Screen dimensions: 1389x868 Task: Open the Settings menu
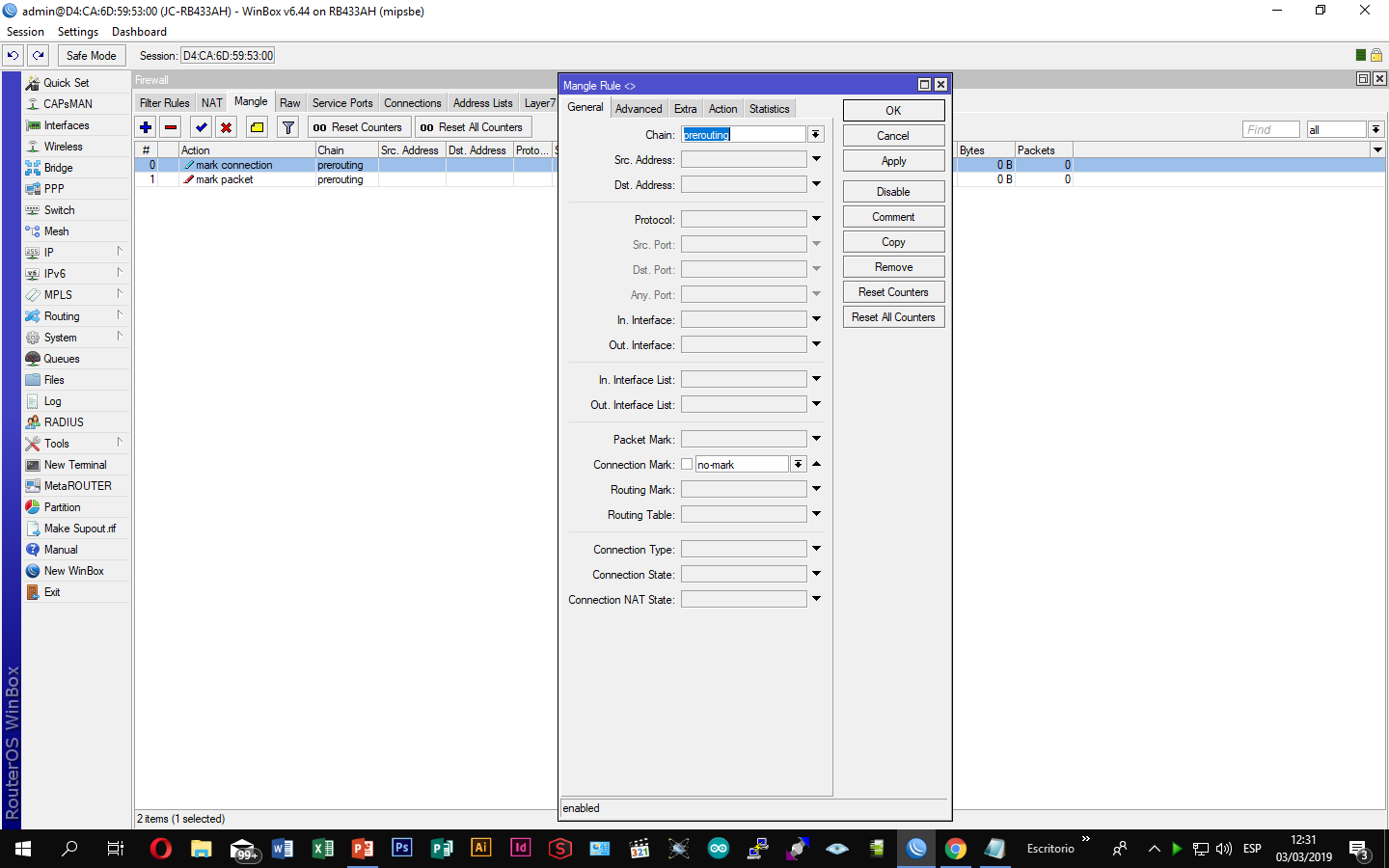(x=78, y=32)
